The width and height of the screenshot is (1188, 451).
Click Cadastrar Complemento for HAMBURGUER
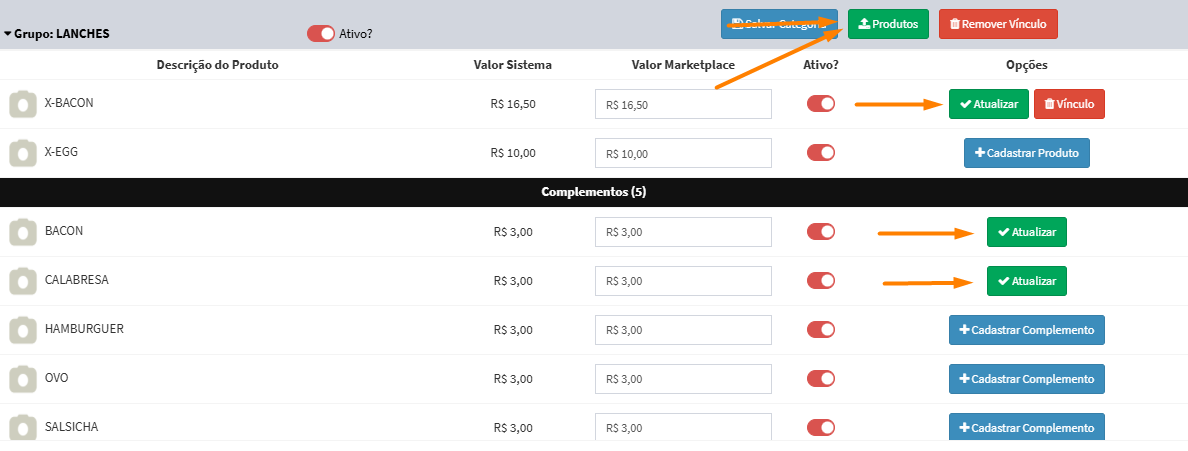pyautogui.click(x=1026, y=330)
